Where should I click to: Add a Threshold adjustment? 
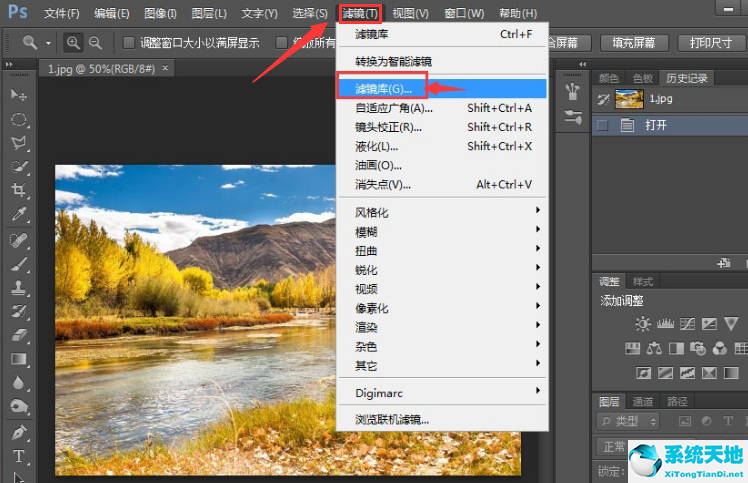tap(687, 373)
